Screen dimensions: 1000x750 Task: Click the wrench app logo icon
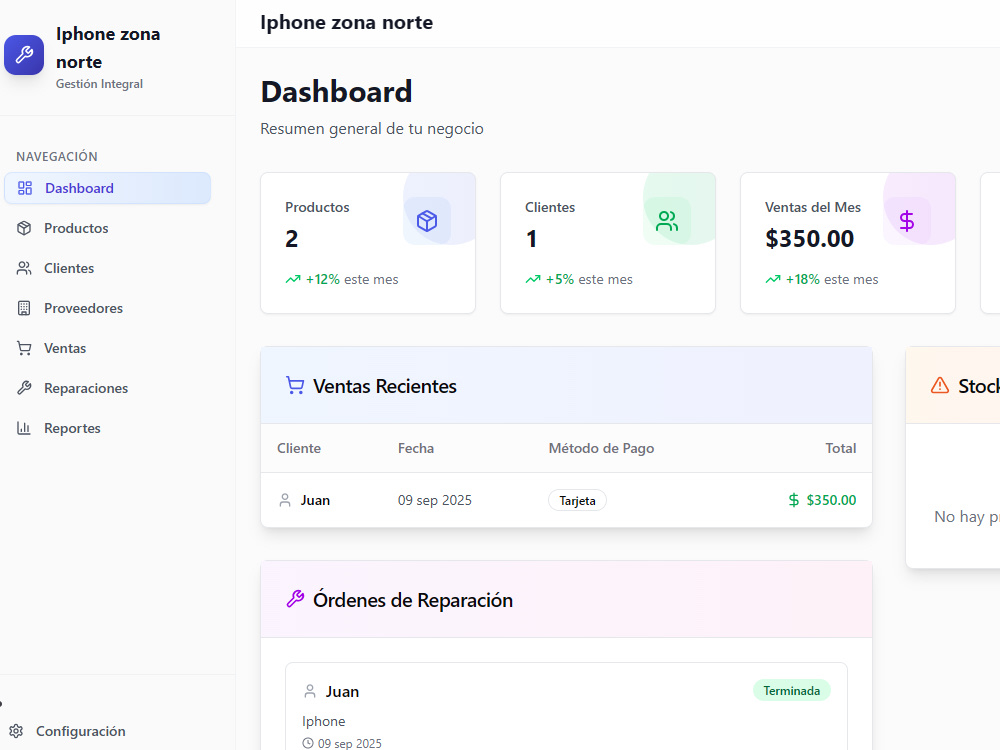(x=24, y=55)
